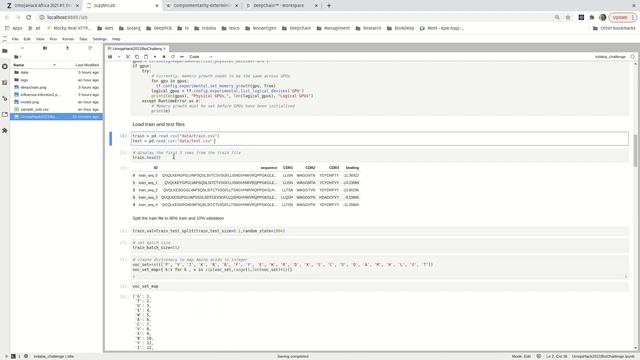This screenshot has width=640, height=360.
Task: Open the property inspector tools sidebar icon
Action: click(x=5, y=98)
